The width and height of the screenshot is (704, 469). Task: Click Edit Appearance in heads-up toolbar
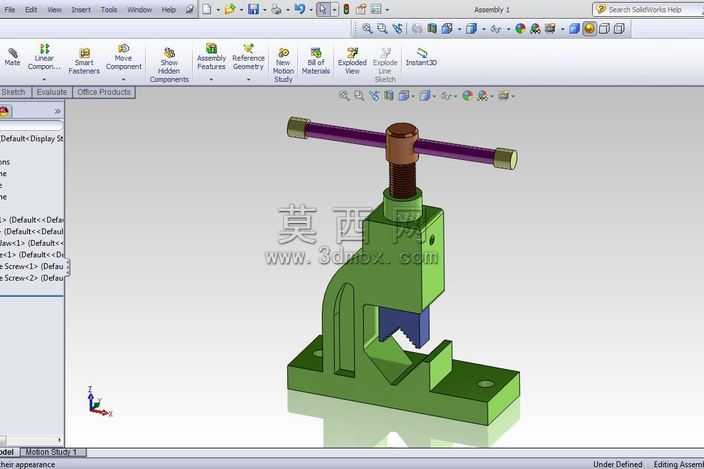pos(467,96)
